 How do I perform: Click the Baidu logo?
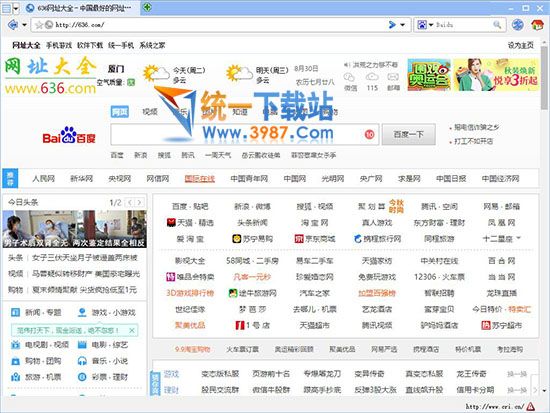69,135
